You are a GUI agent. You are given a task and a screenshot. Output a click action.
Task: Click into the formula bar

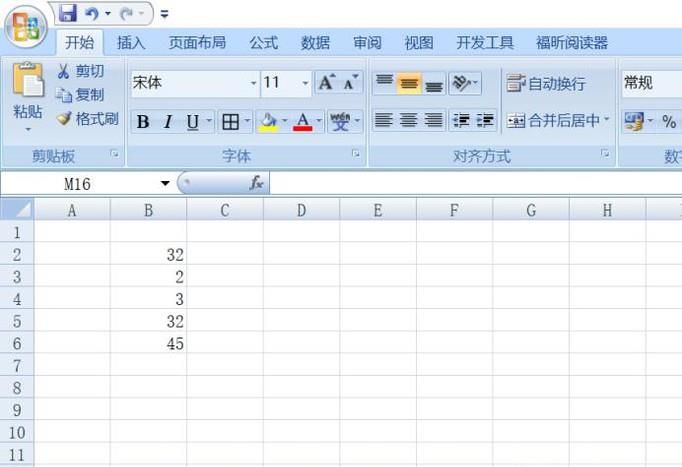(x=476, y=183)
